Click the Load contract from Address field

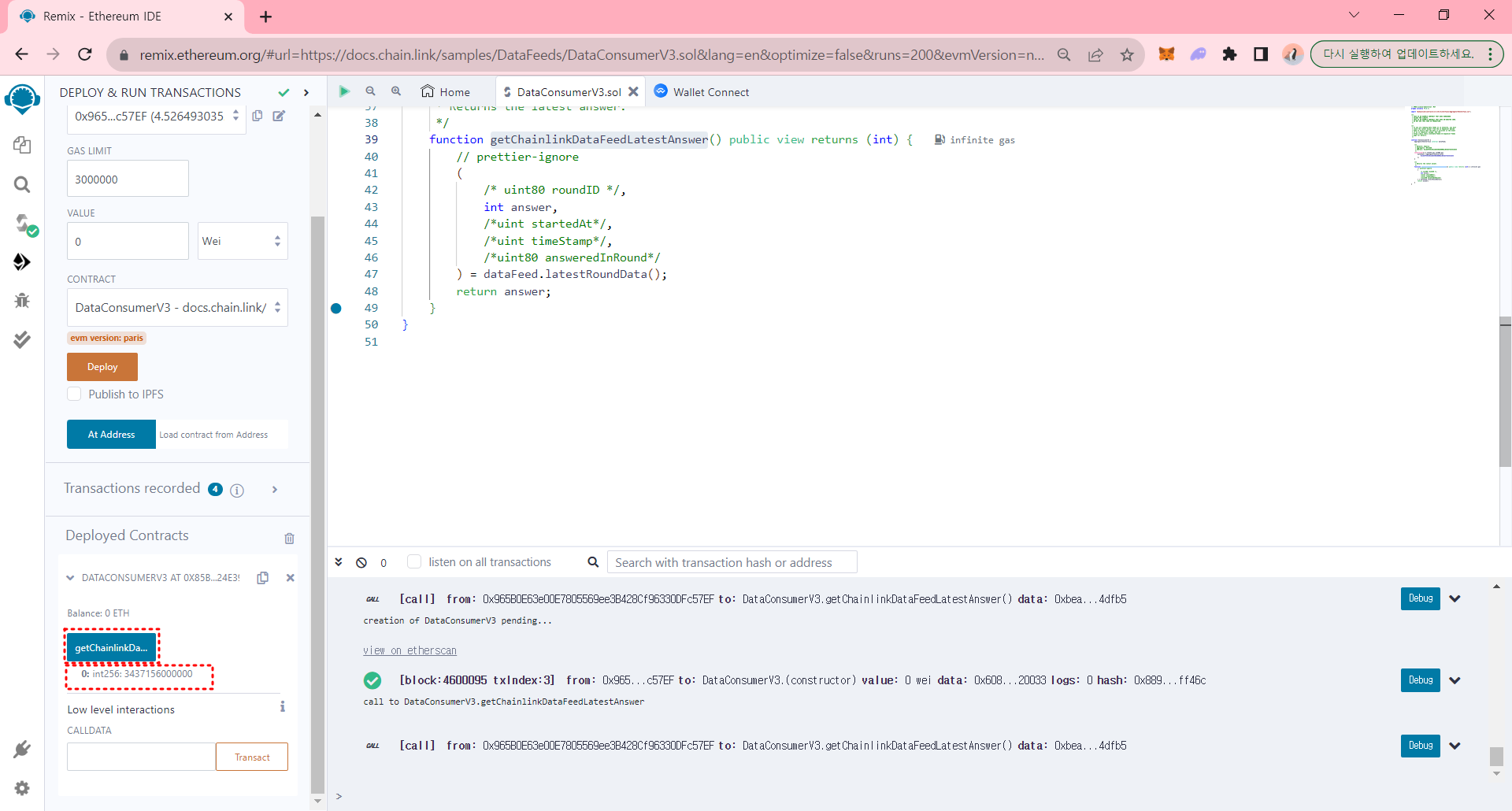pos(222,435)
